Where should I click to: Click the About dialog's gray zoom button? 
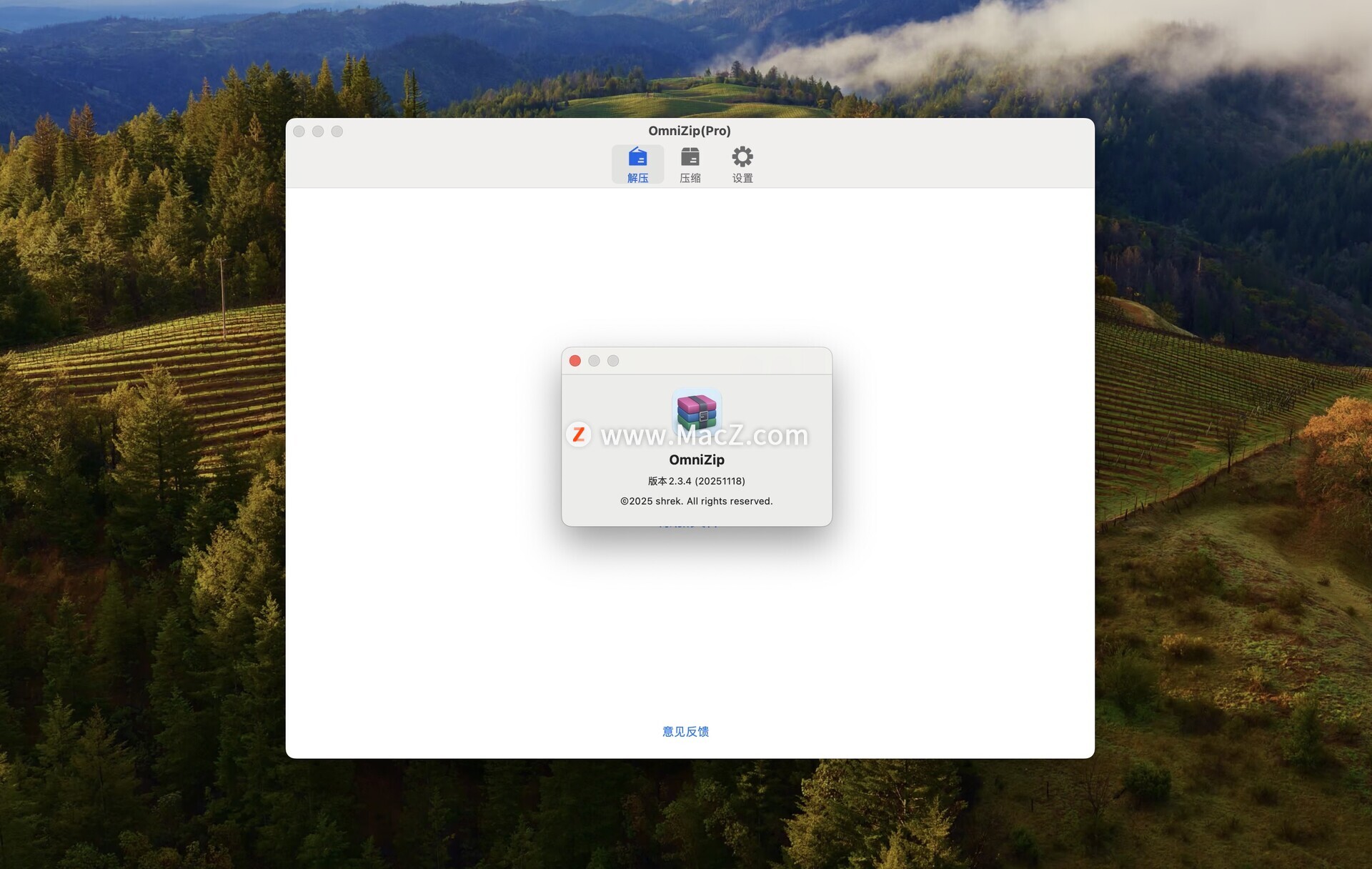click(613, 361)
